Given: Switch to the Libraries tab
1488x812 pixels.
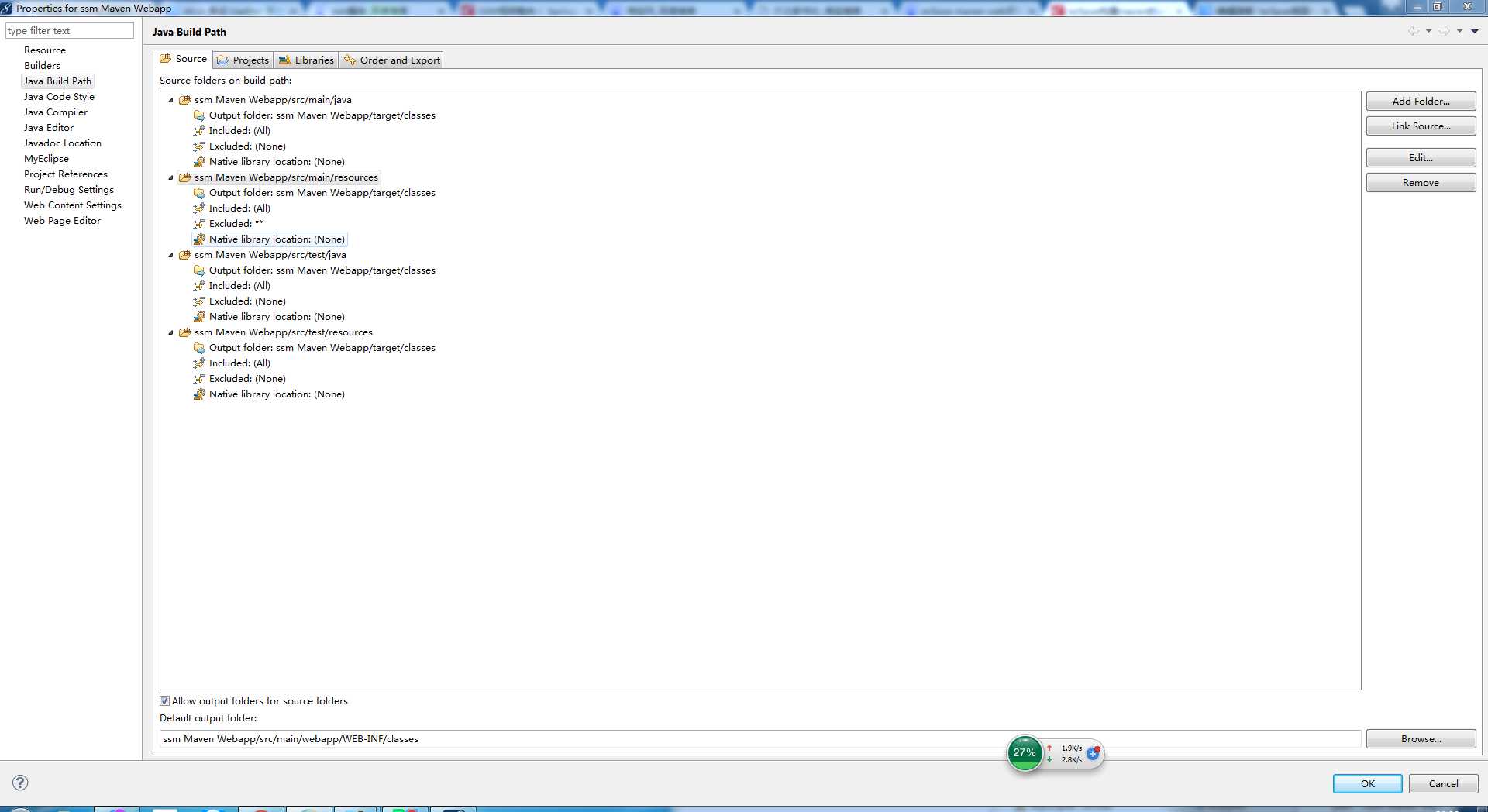Looking at the screenshot, I should 306,60.
